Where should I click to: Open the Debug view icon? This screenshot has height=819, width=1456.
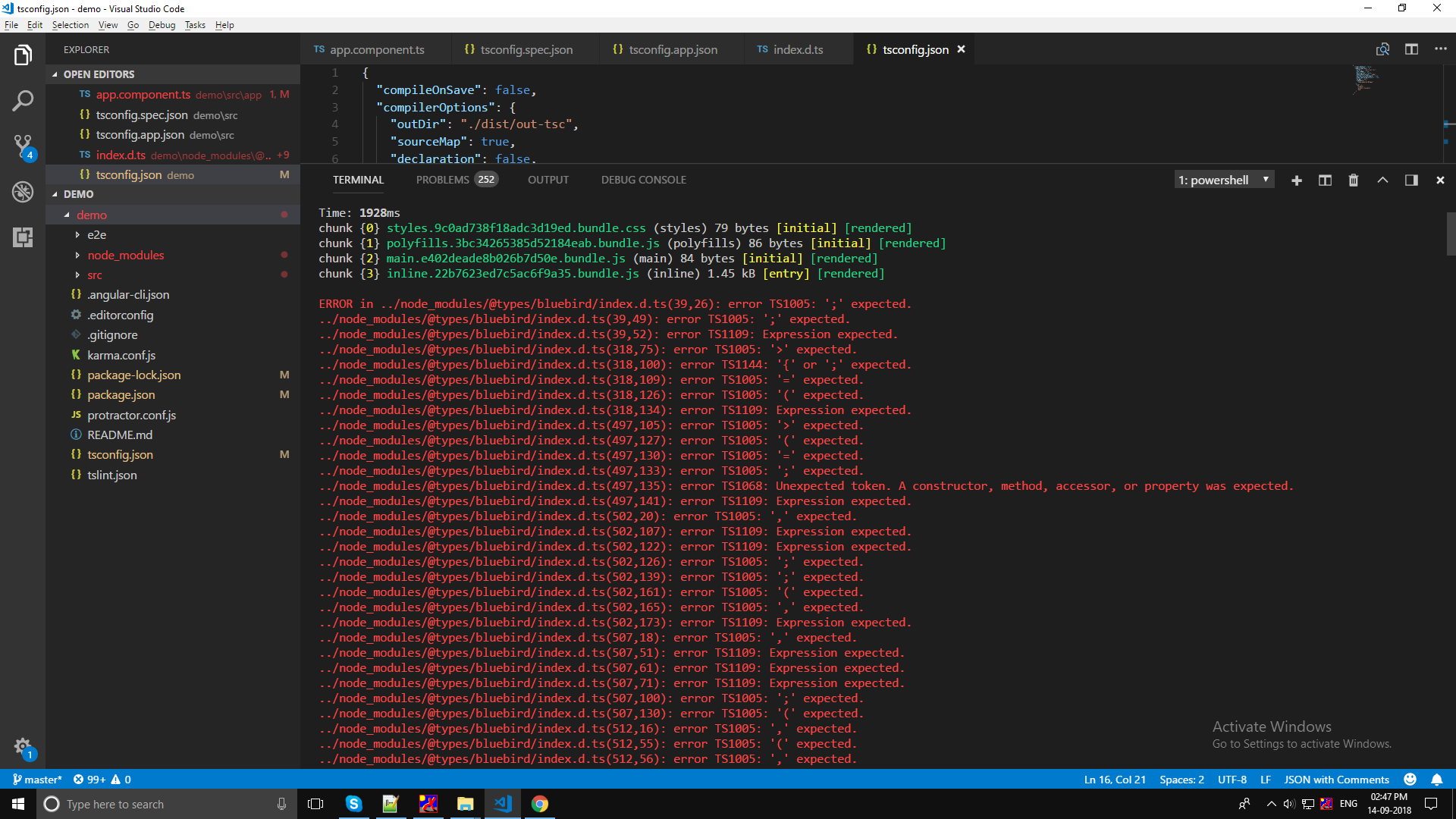pos(23,191)
